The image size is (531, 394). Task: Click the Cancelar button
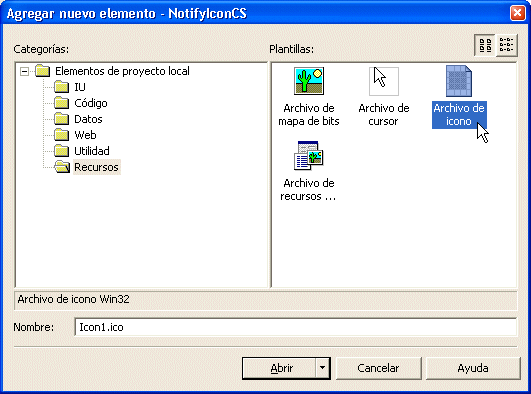pyautogui.click(x=378, y=368)
